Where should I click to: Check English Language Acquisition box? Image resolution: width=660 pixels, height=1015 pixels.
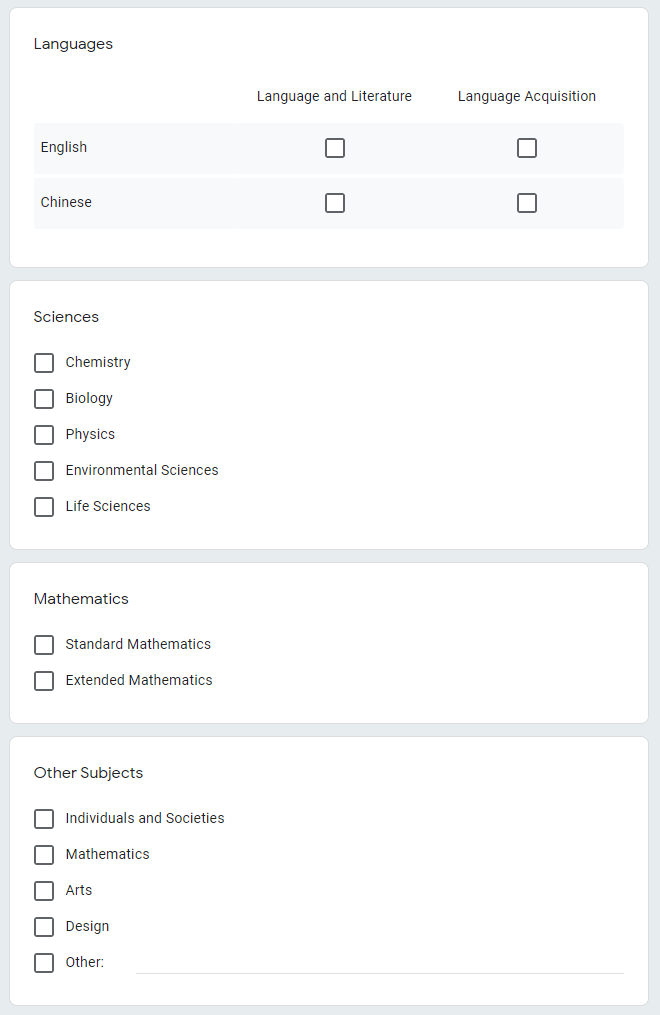pyautogui.click(x=527, y=148)
